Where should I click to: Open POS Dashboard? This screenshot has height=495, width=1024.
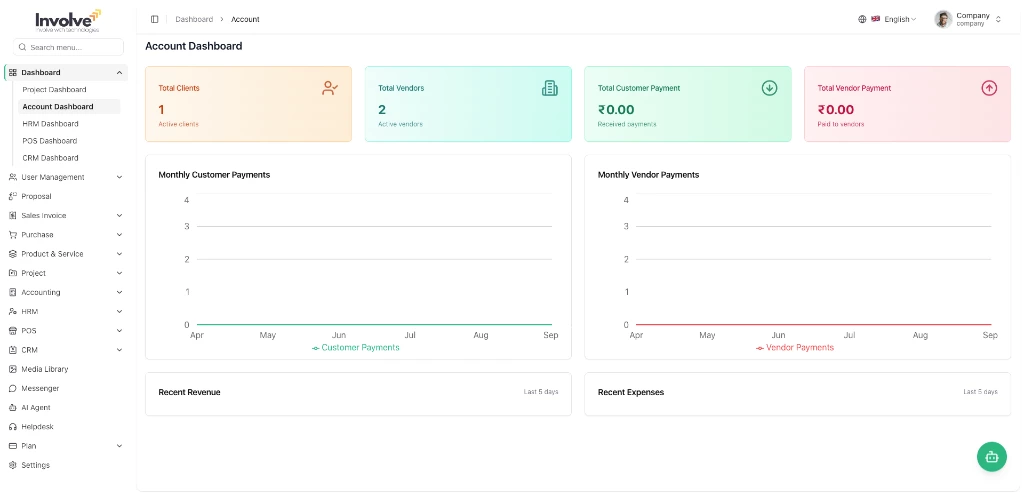pyautogui.click(x=50, y=140)
